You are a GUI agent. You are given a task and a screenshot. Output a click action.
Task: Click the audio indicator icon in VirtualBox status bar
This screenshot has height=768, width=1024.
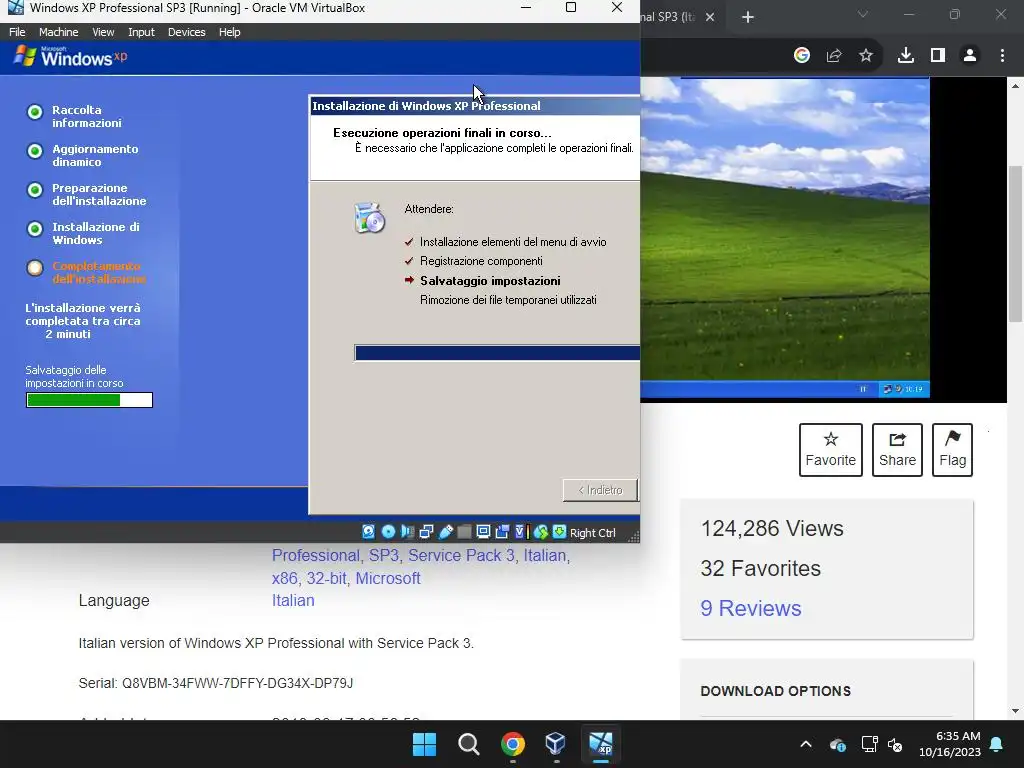(407, 532)
